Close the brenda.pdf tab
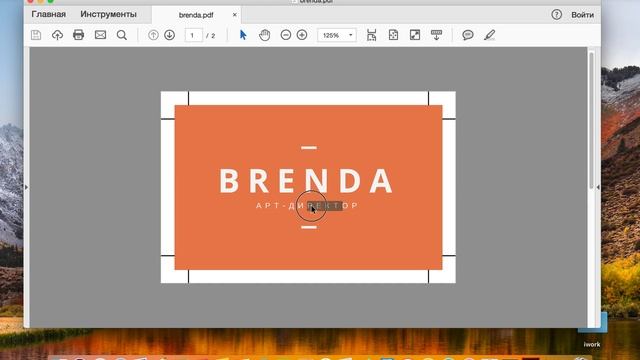640x360 pixels. [235, 15]
